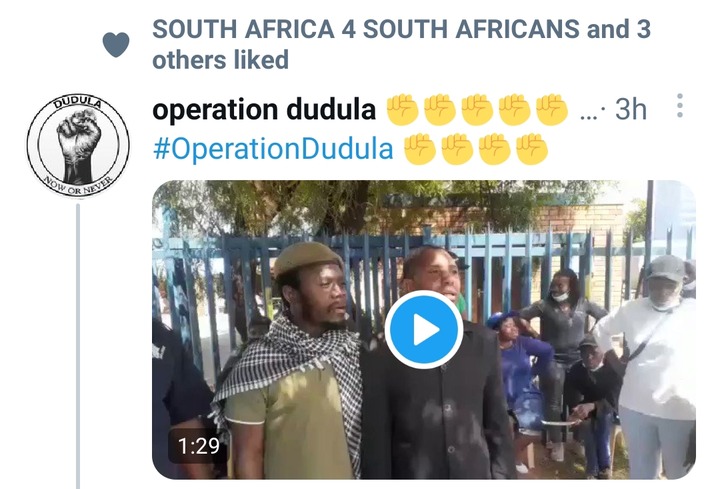720x489 pixels.
Task: Open the #OperationDudula hashtag
Action: (x=273, y=149)
